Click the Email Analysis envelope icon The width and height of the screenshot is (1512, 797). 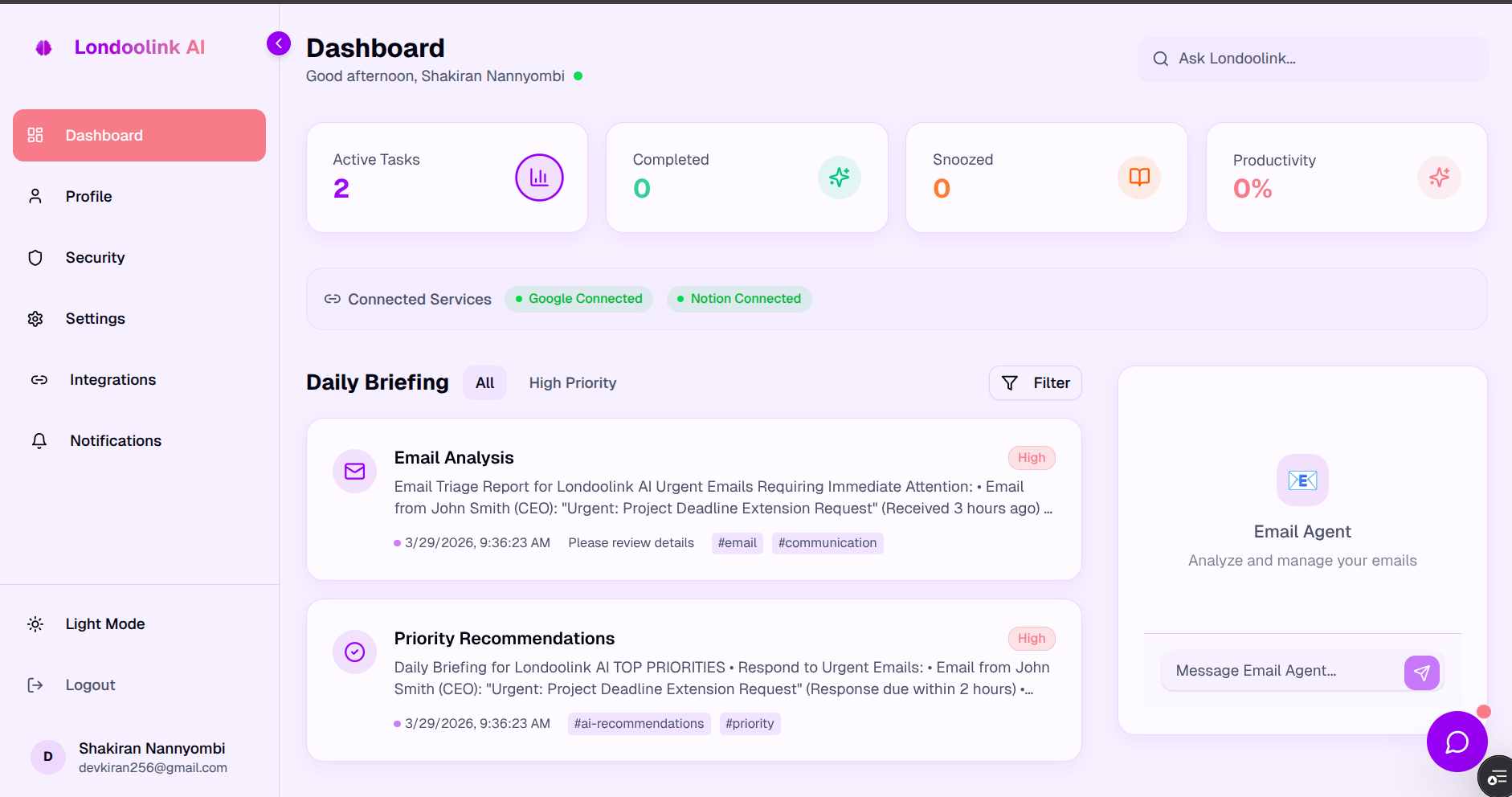(355, 472)
